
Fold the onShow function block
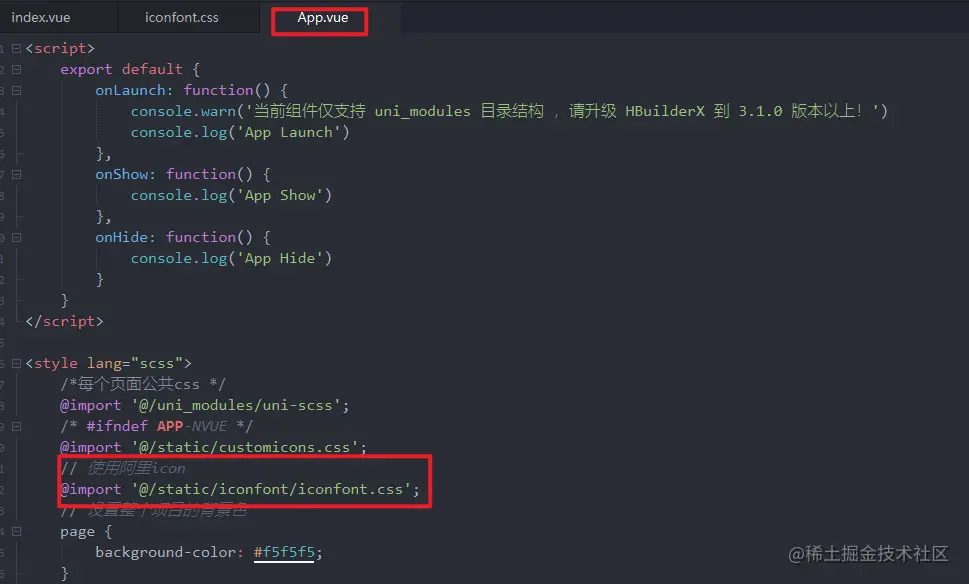17,174
